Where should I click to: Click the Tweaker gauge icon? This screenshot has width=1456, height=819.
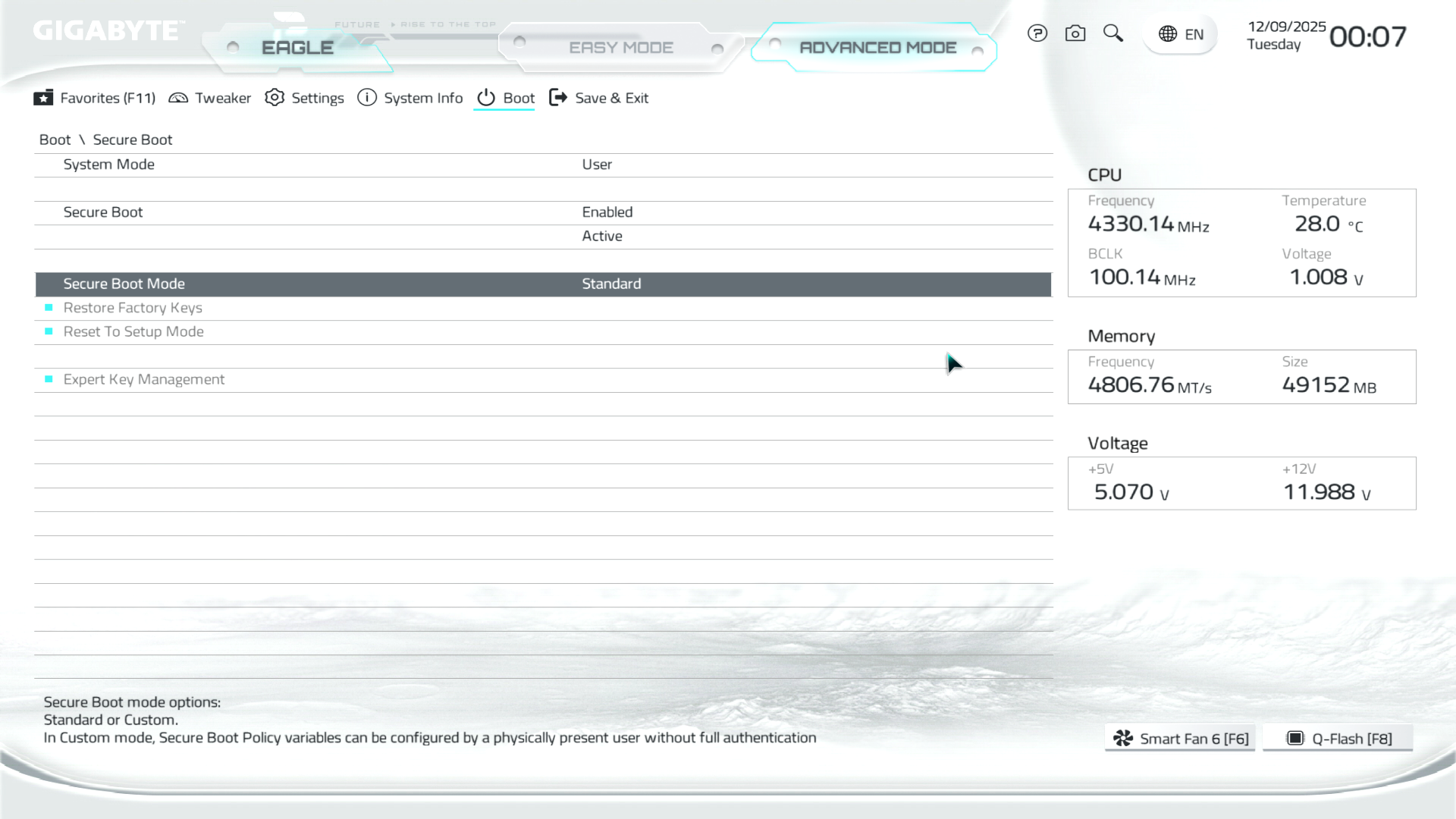coord(178,98)
